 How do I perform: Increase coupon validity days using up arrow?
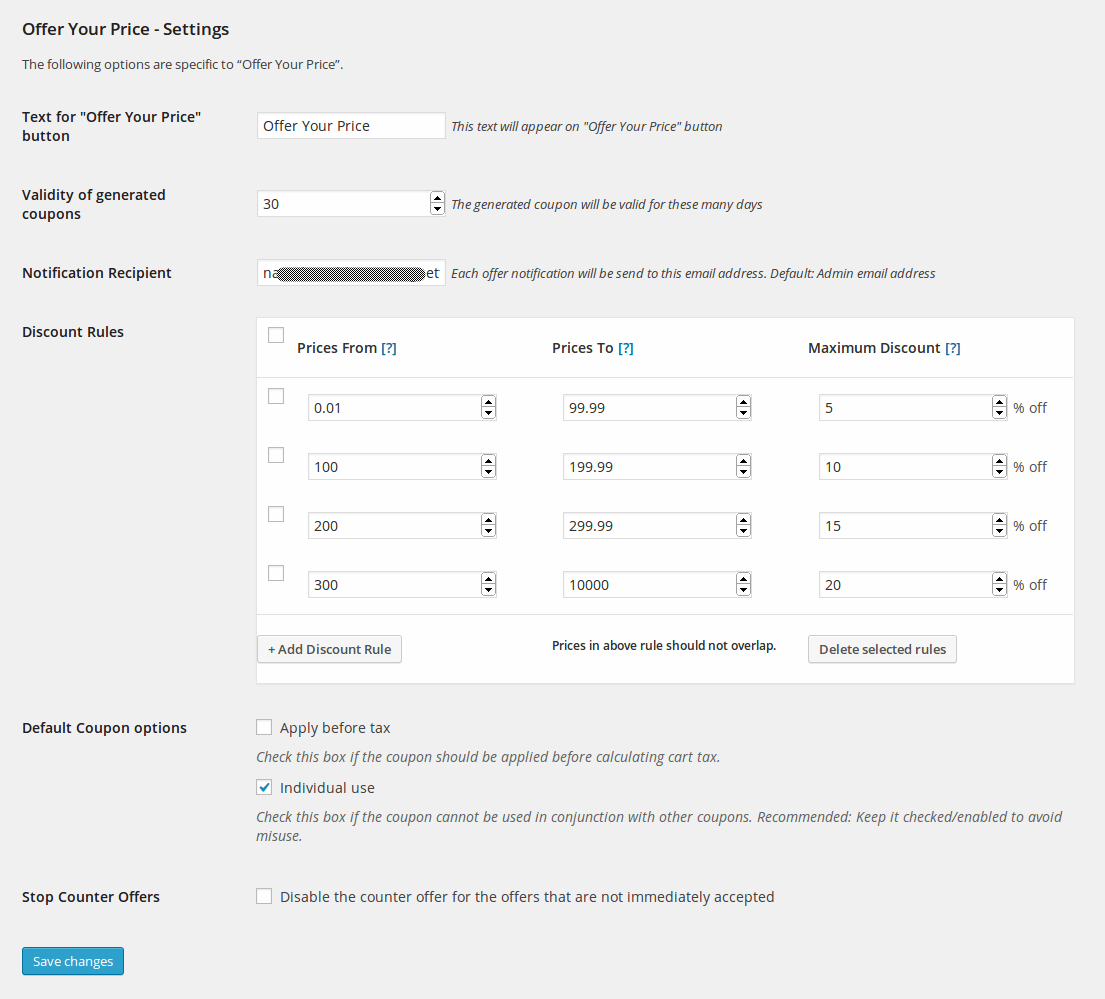click(x=438, y=198)
